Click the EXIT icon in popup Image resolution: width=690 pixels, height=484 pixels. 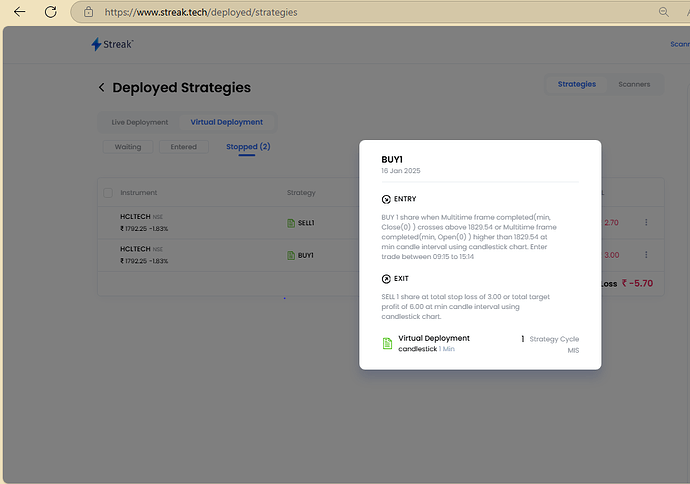386,279
